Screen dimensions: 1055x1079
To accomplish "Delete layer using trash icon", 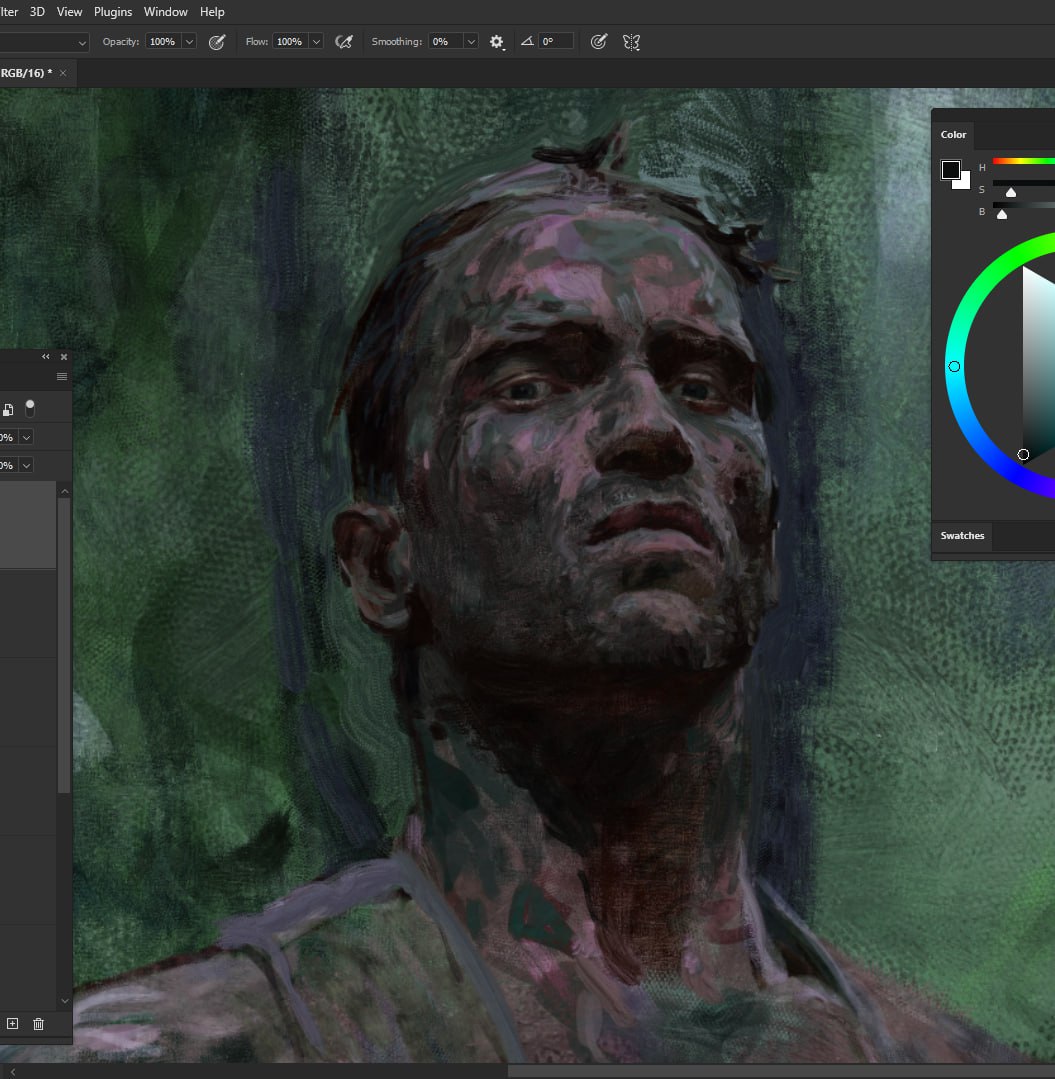I will (39, 1024).
